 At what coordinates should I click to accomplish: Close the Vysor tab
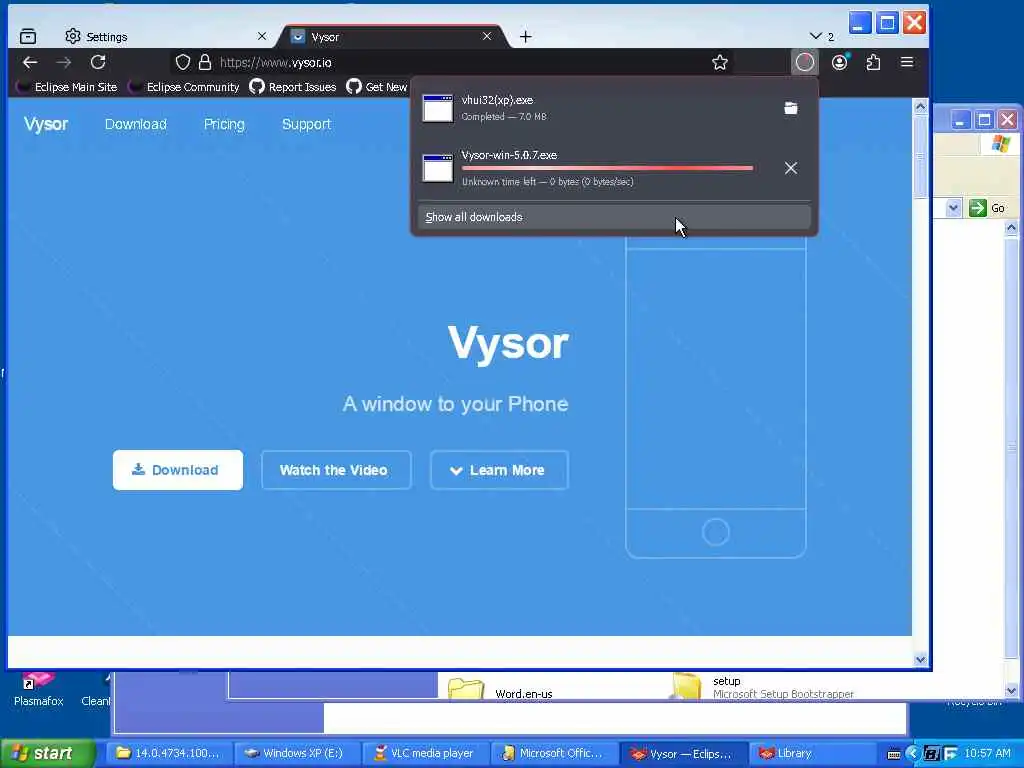coord(487,37)
